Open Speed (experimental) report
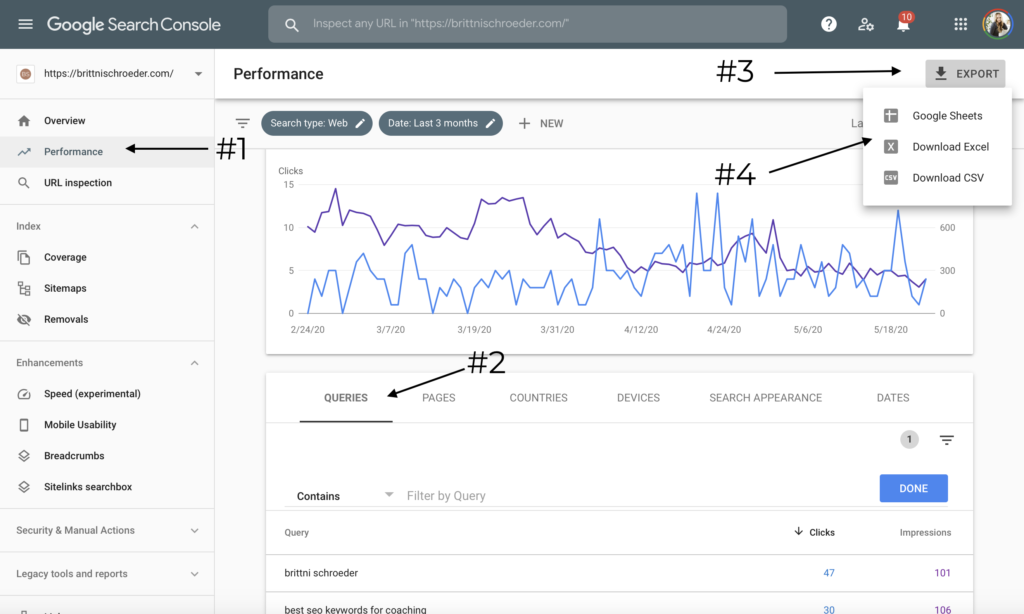 pos(107,394)
